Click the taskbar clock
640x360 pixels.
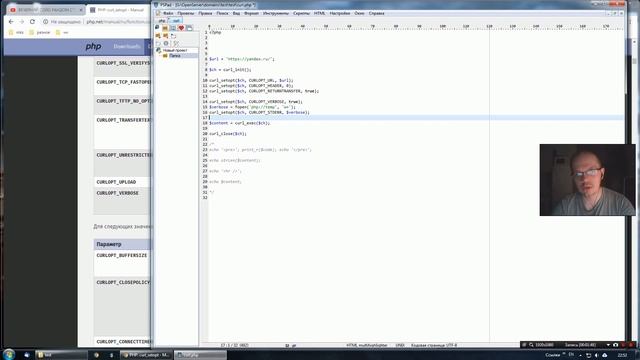pos(622,356)
